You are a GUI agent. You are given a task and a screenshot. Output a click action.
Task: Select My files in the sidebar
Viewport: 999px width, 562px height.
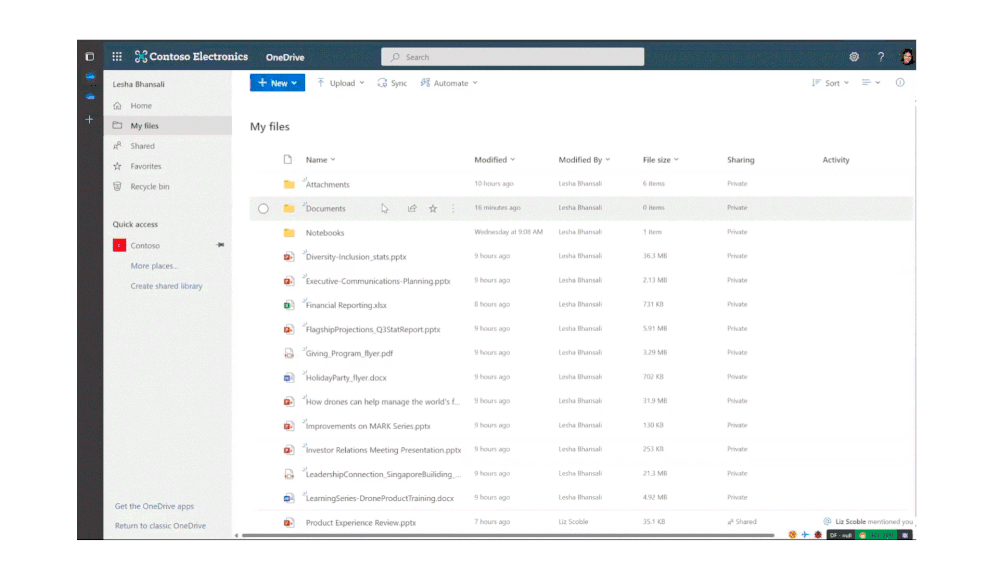coord(168,126)
